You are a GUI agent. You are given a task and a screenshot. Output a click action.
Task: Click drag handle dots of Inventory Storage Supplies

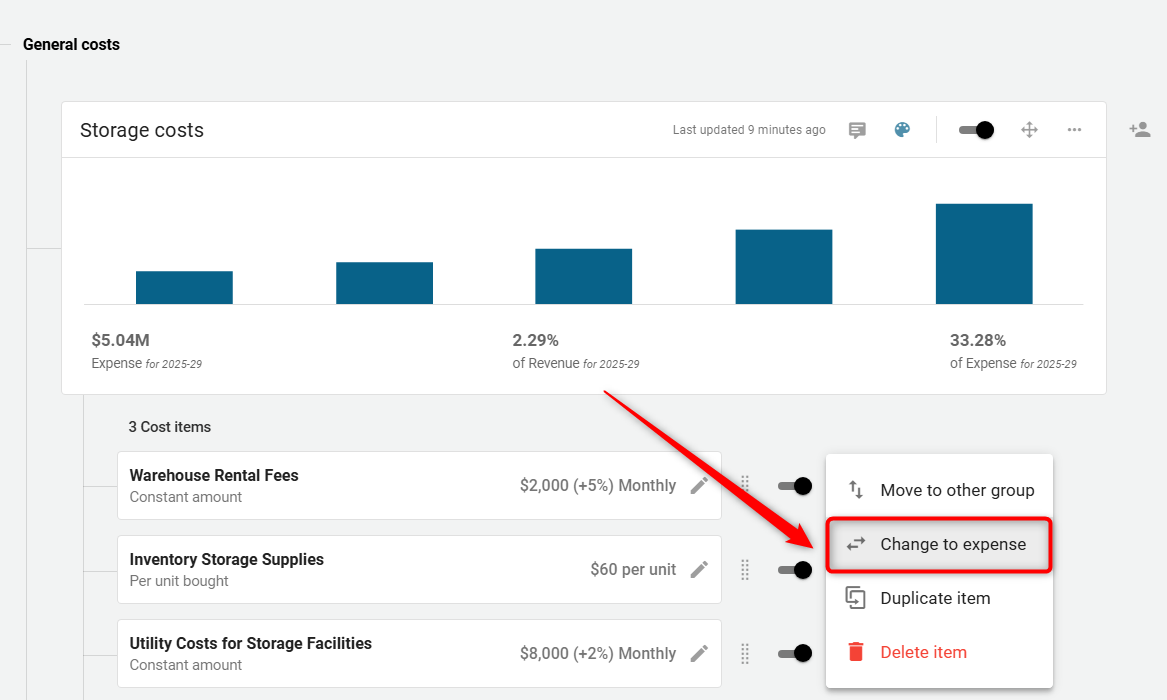[745, 570]
